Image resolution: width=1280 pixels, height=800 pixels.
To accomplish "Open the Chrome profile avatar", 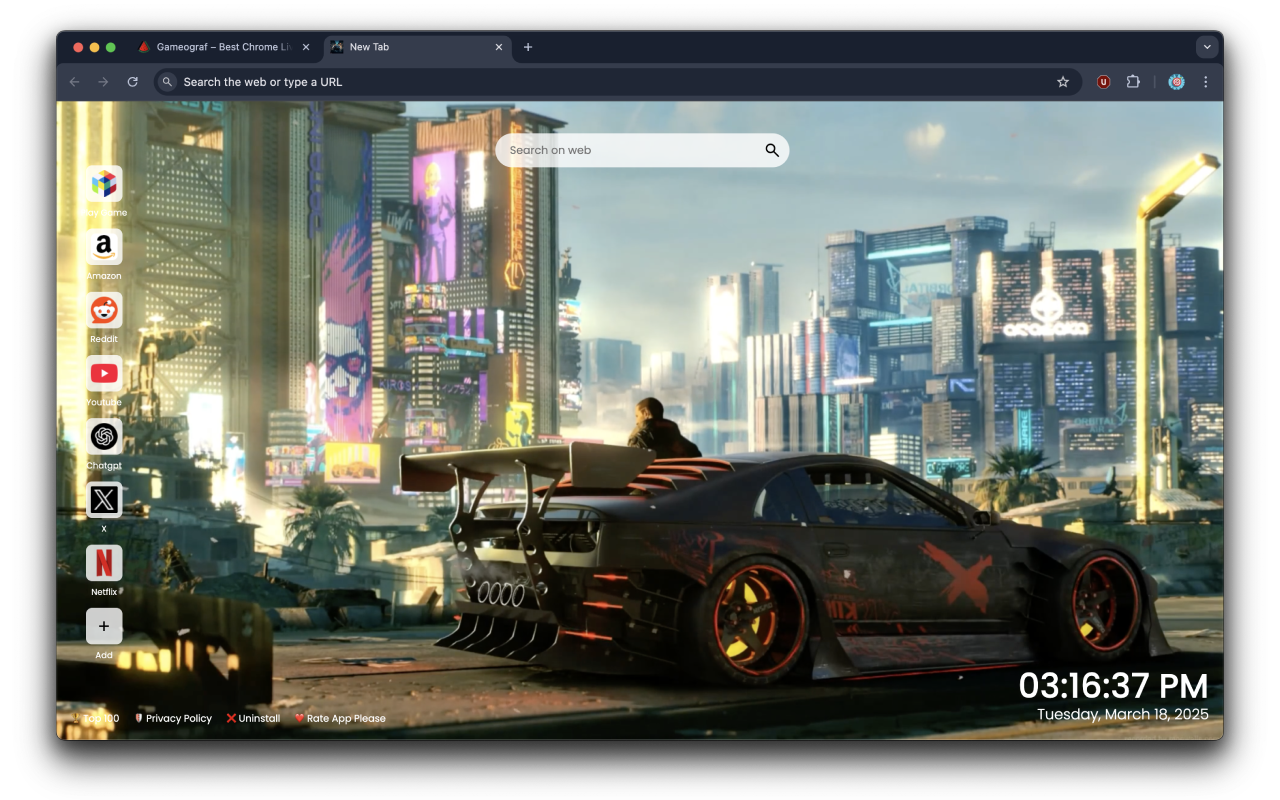I will pos(1177,82).
